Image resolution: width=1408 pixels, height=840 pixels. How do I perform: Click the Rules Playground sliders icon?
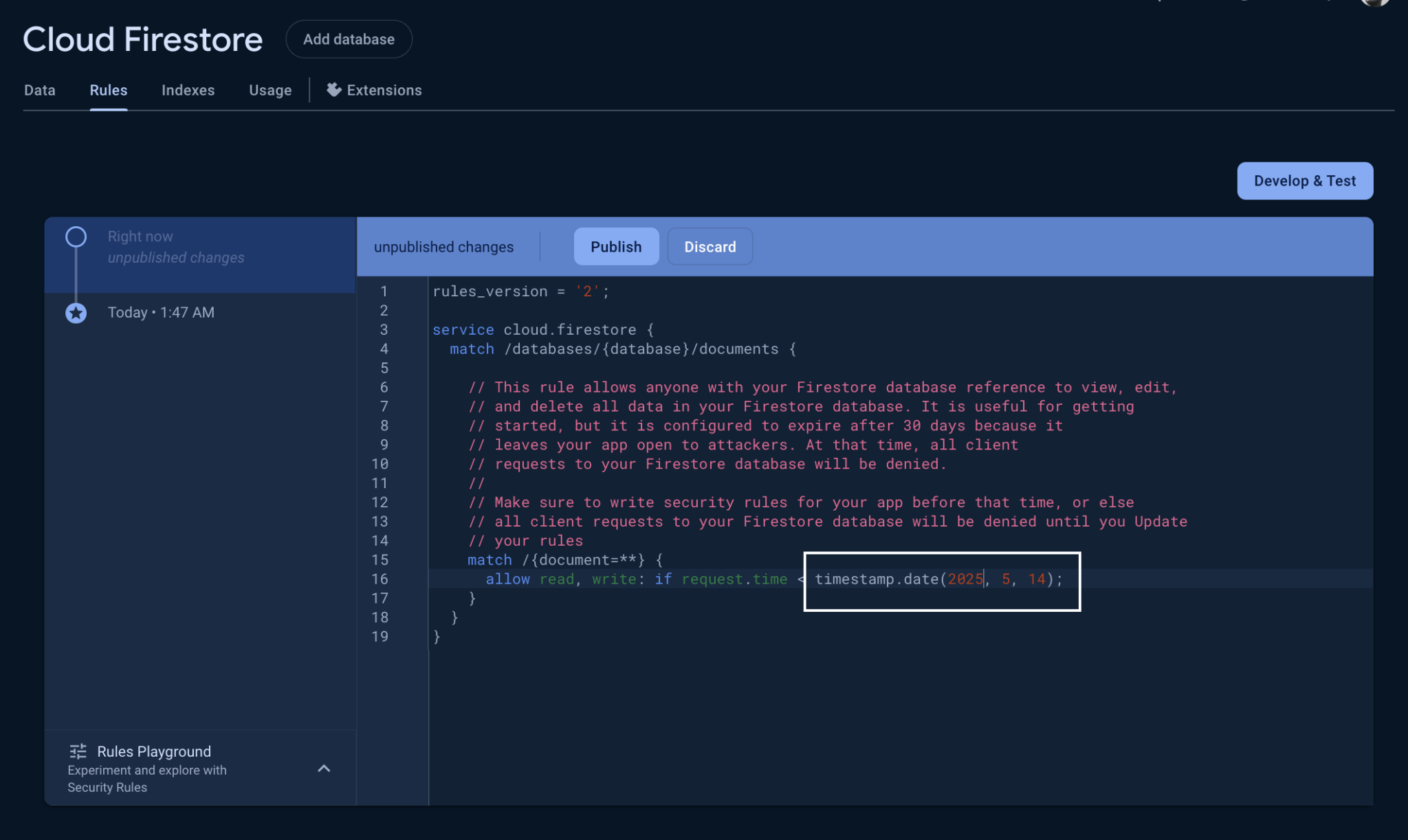78,751
